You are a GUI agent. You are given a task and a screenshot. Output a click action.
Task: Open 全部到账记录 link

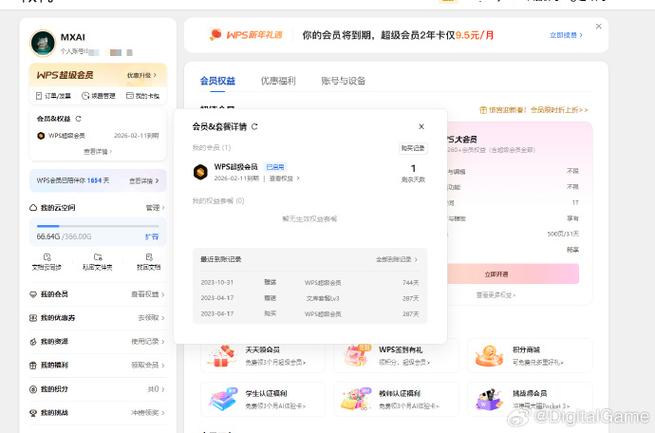396,259
